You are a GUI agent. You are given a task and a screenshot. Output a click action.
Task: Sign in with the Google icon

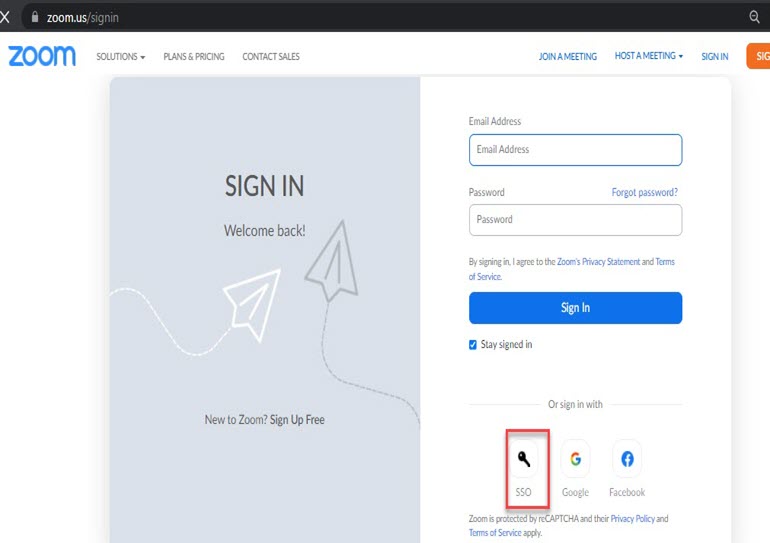click(x=575, y=459)
